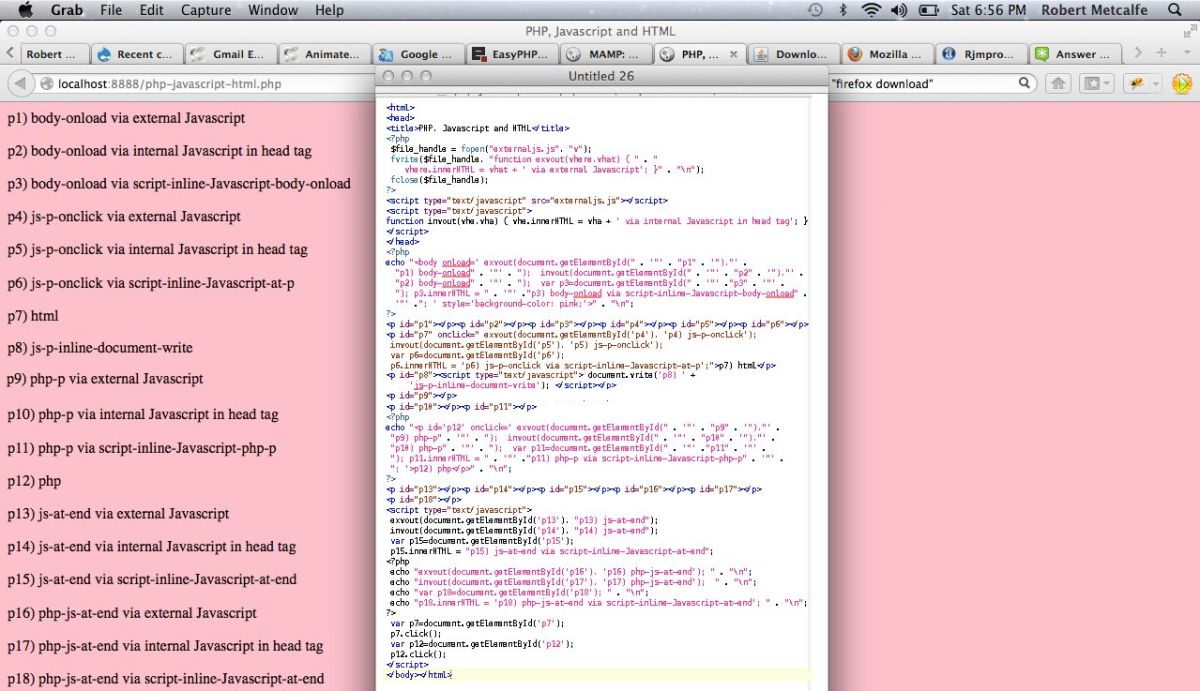Click the Bluetooth menu bar icon
The height and width of the screenshot is (691, 1200).
843,10
